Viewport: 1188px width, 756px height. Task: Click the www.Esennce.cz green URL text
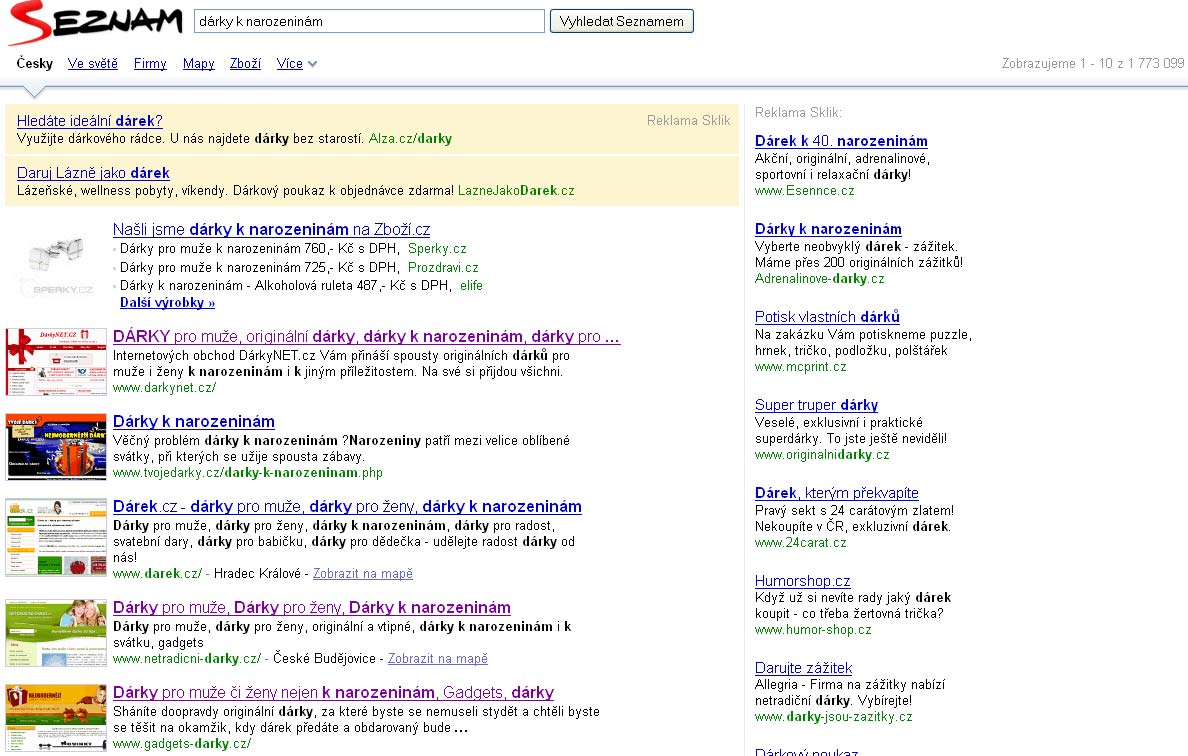(x=805, y=191)
